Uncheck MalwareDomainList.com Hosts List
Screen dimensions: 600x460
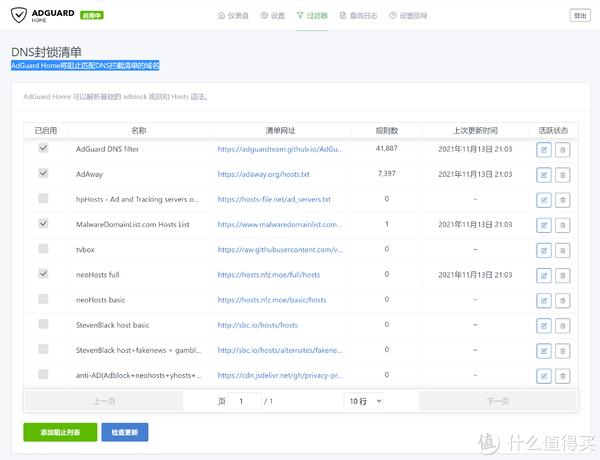coord(43,223)
